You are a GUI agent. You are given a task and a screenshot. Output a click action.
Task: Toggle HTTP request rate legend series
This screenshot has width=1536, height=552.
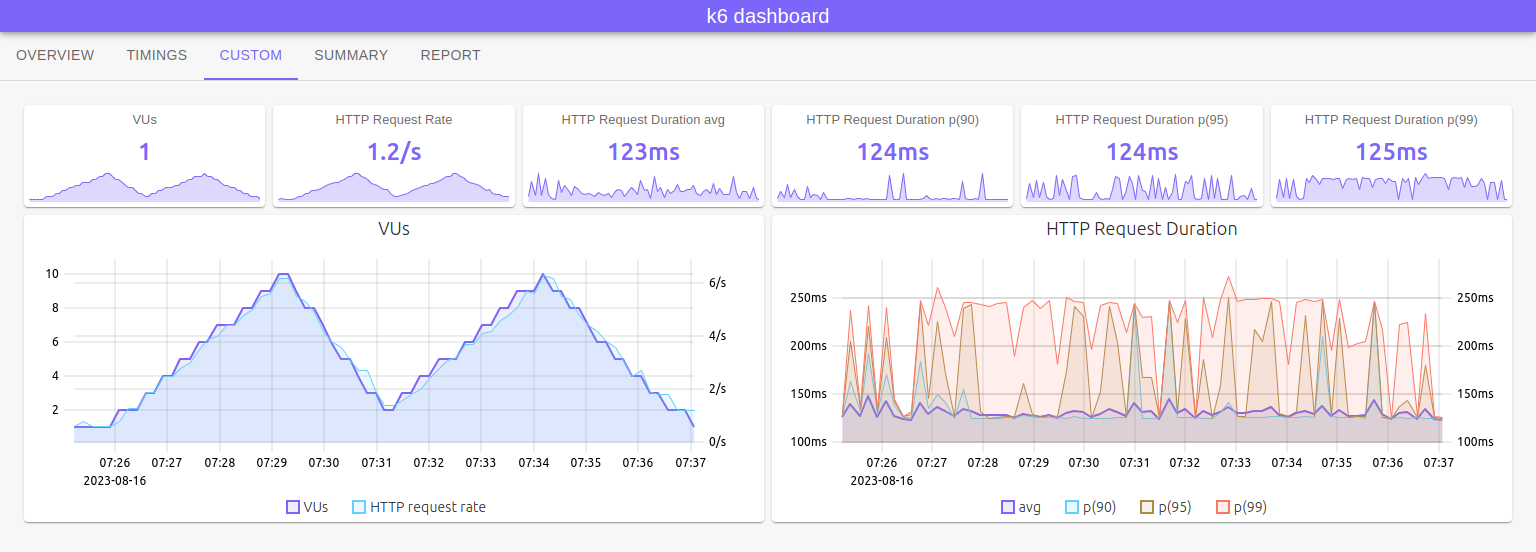click(x=419, y=507)
